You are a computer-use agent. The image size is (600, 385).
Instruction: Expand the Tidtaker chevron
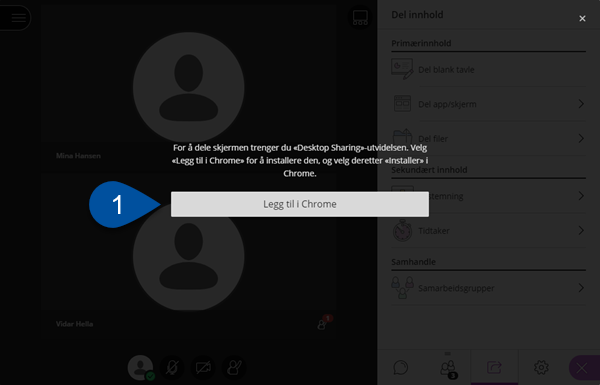(x=581, y=230)
